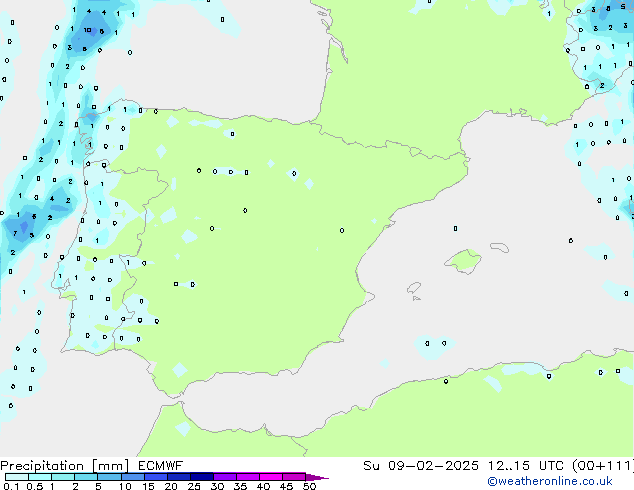634x490 pixels.
Task: Pick the 45–50 mm legend swatch
Action: [294, 477]
